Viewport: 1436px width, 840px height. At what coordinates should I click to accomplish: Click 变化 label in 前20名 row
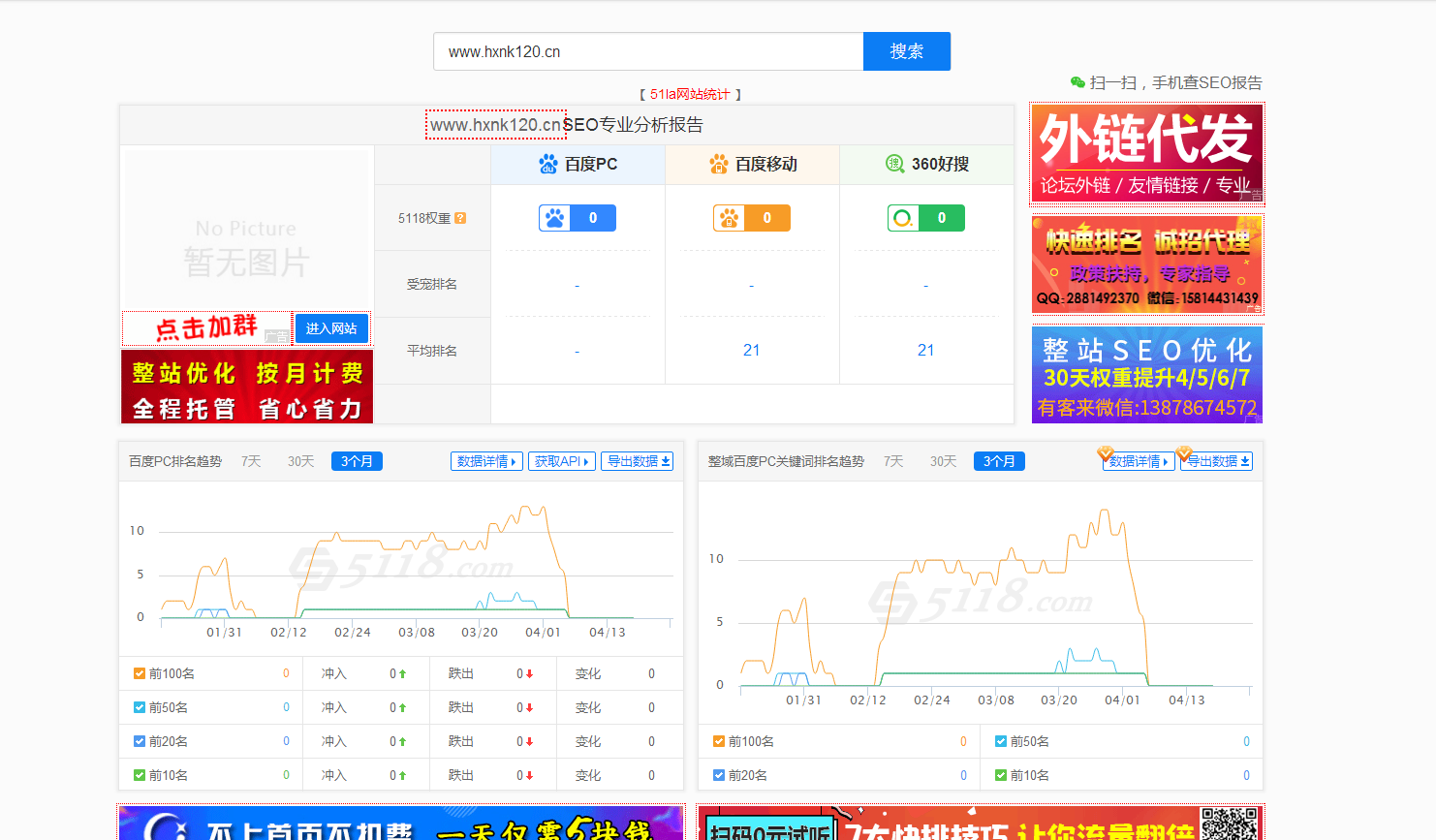(x=588, y=741)
